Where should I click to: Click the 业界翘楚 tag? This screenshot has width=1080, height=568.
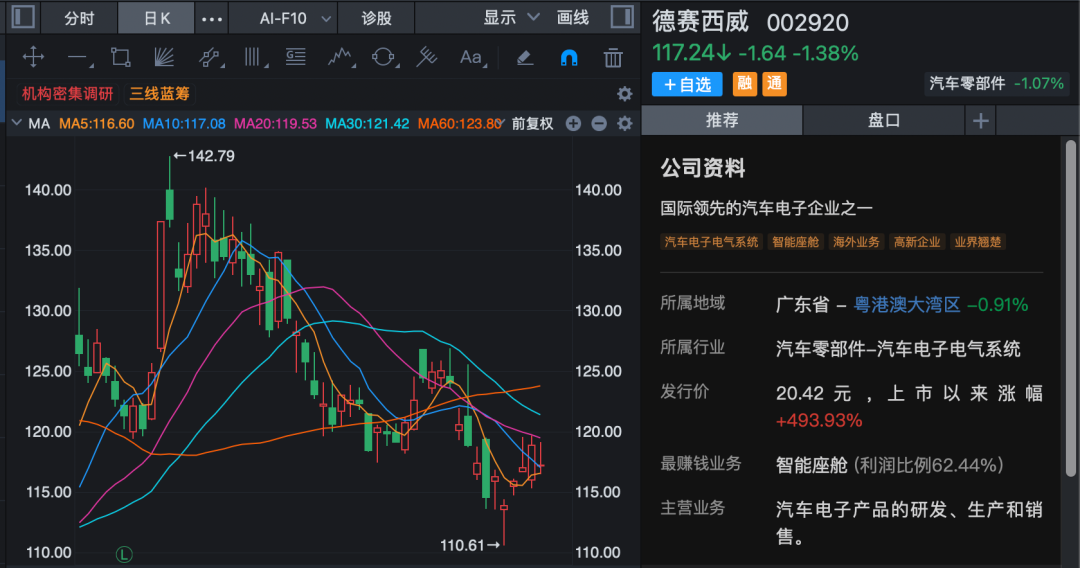[977, 242]
